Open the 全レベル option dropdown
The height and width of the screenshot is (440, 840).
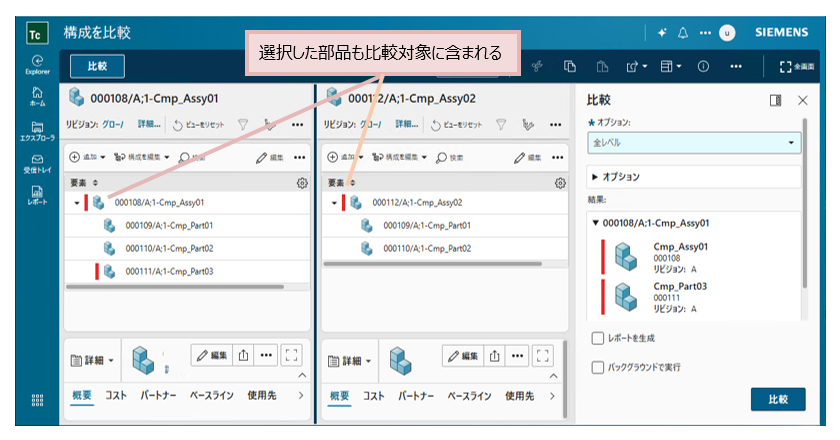pos(694,143)
